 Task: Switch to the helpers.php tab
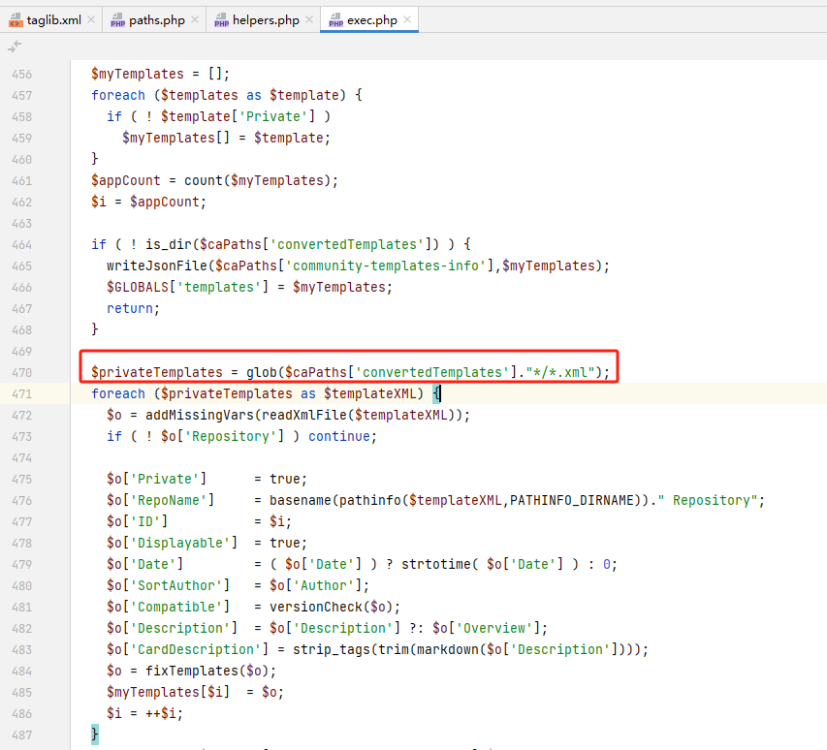[x=266, y=20]
